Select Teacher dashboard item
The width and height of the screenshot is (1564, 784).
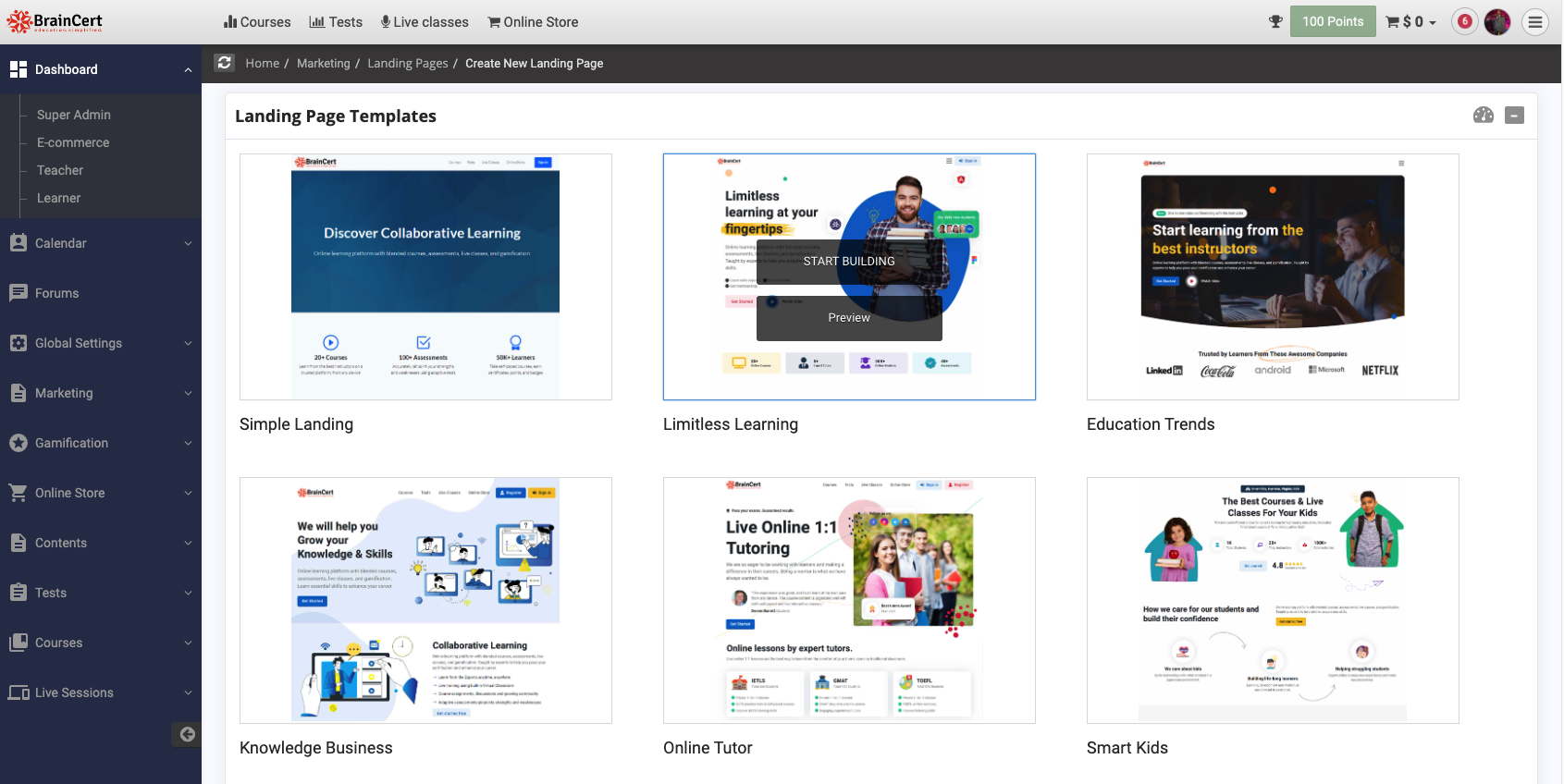pyautogui.click(x=60, y=170)
